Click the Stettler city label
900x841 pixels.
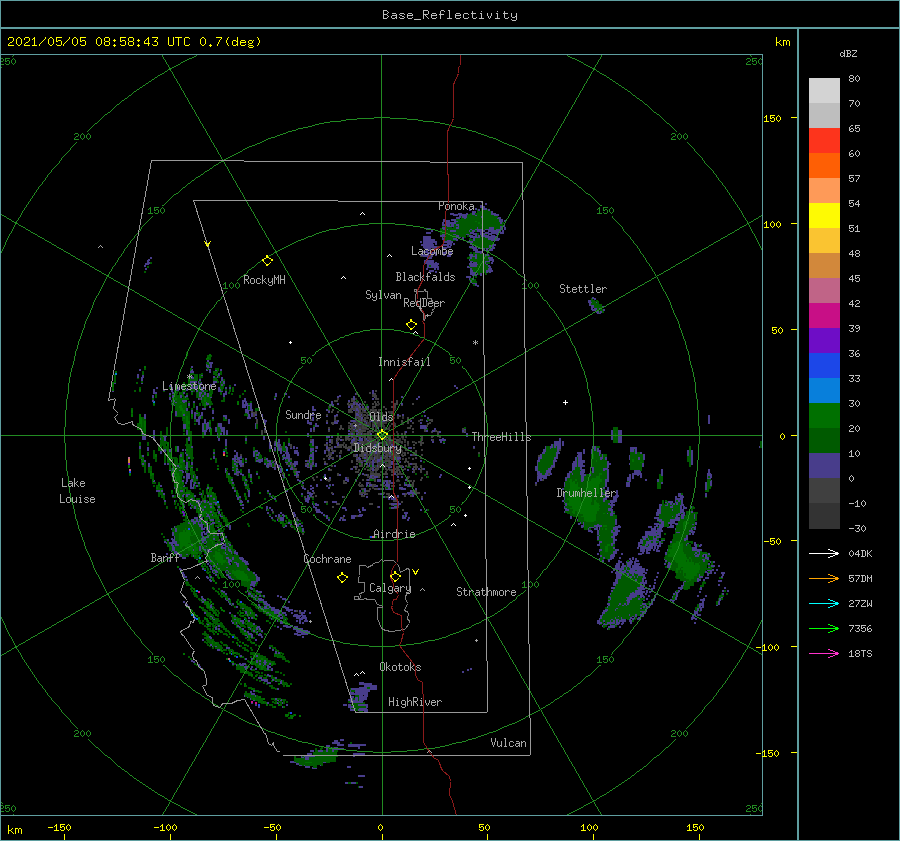pyautogui.click(x=583, y=289)
